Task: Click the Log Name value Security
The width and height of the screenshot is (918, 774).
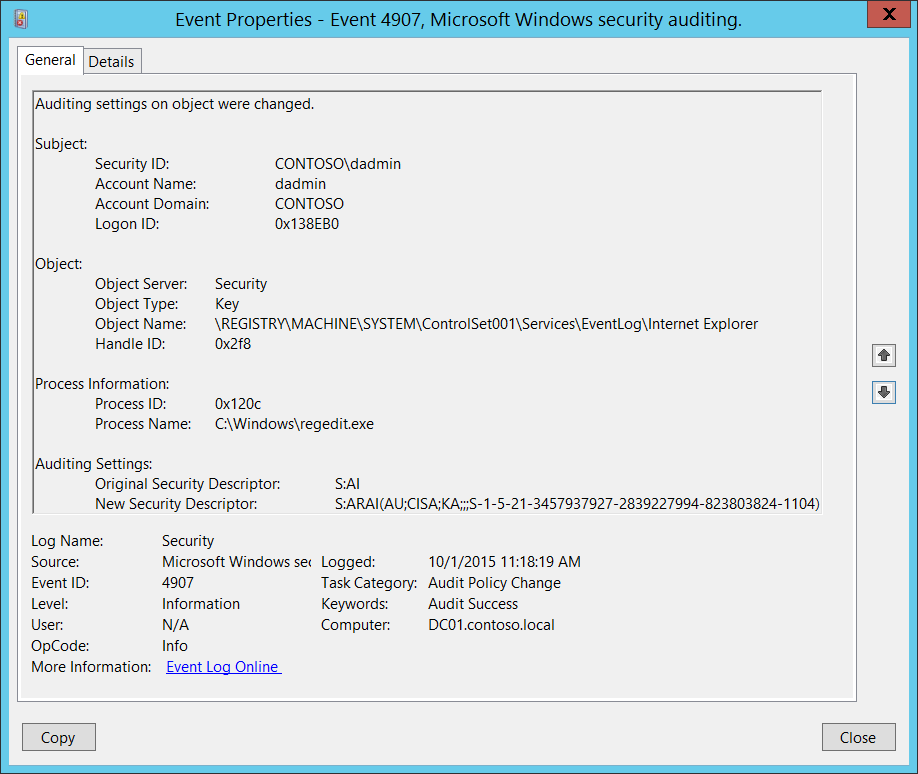Action: [188, 541]
